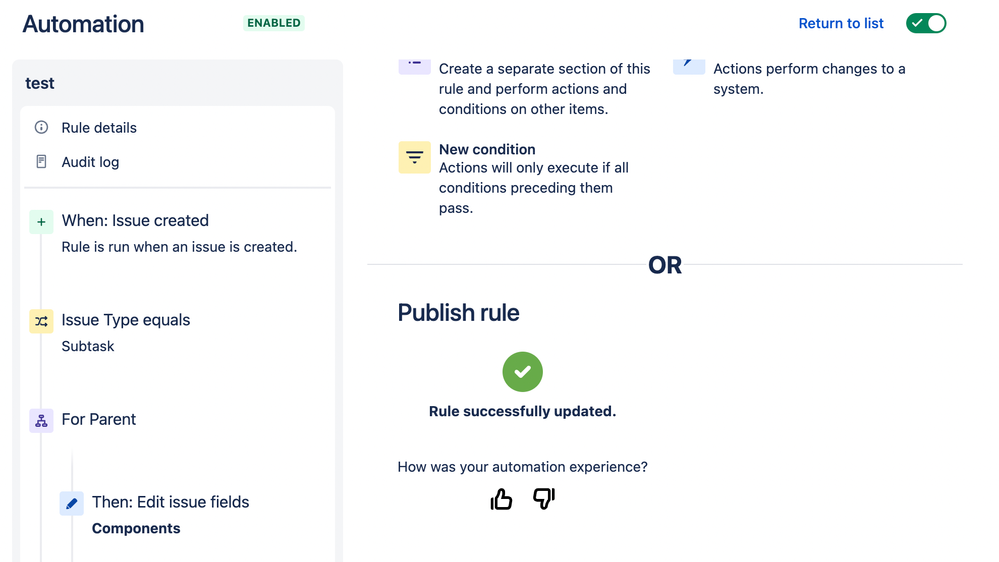Click the thumbs up feedback icon

(501, 499)
